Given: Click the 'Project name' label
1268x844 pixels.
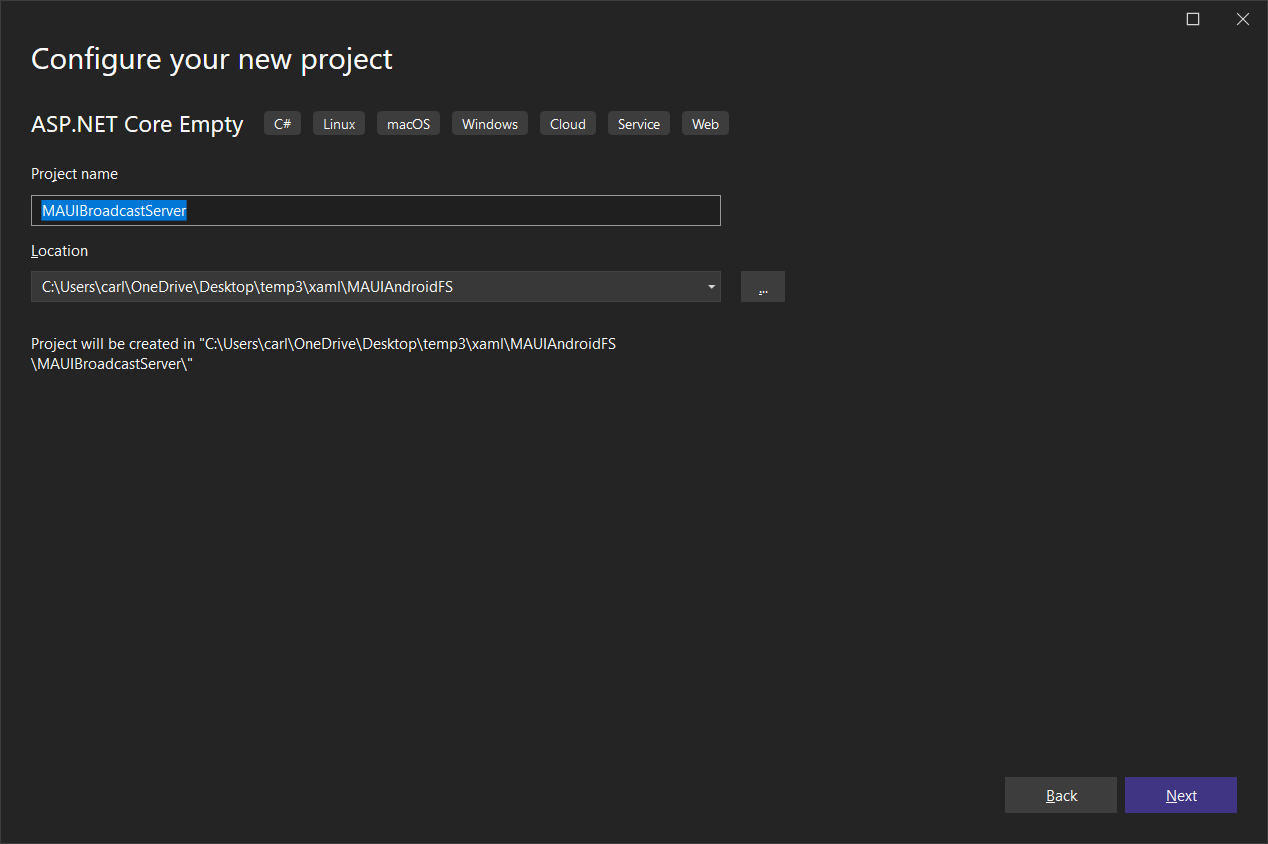Looking at the screenshot, I should point(74,174).
